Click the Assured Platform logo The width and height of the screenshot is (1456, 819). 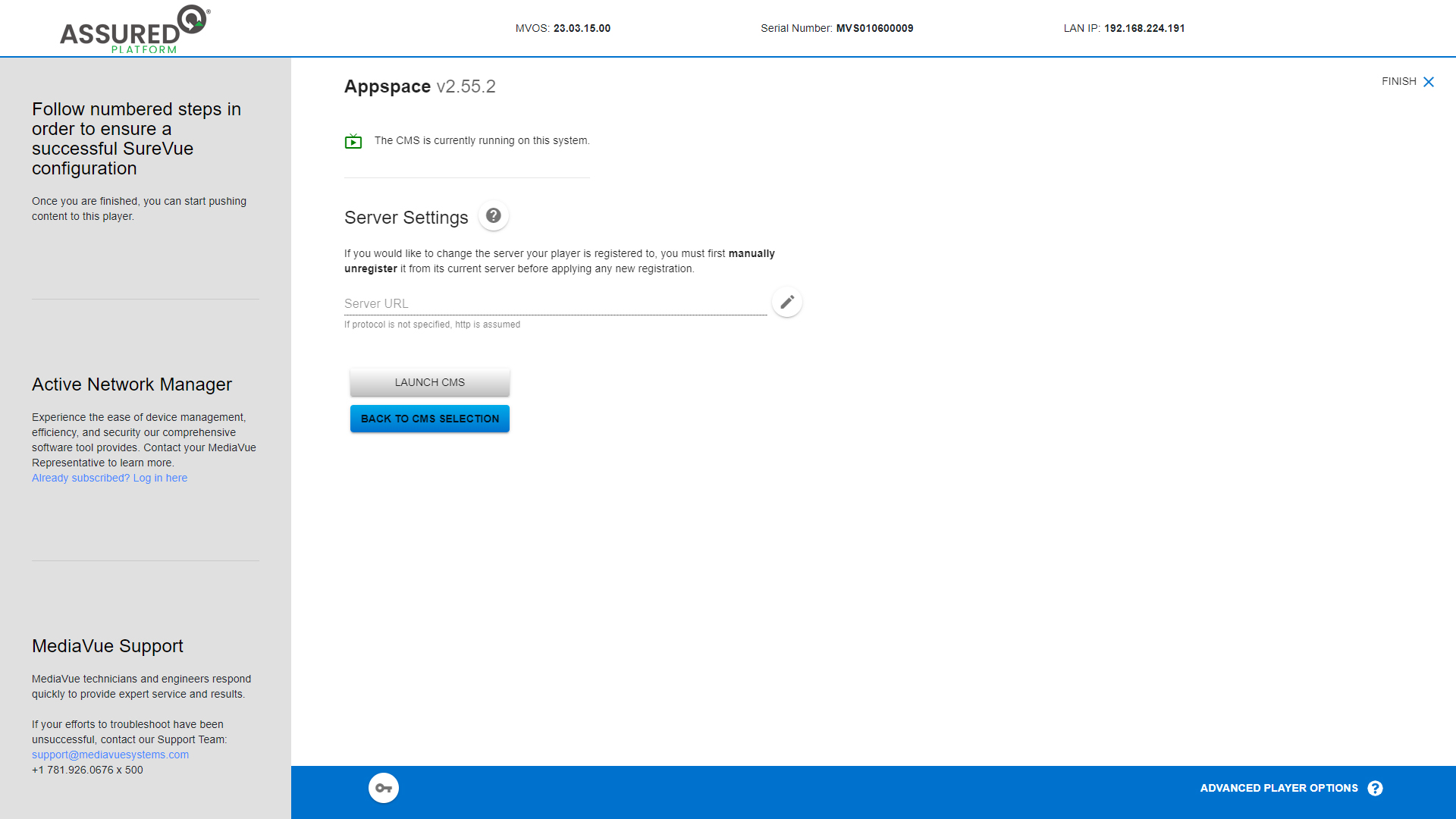135,29
